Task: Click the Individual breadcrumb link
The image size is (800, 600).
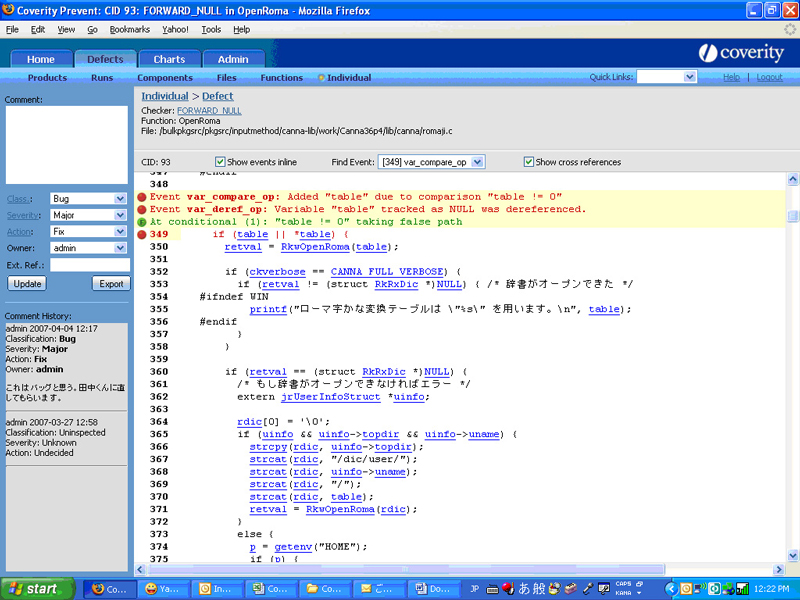Action: click(x=165, y=96)
